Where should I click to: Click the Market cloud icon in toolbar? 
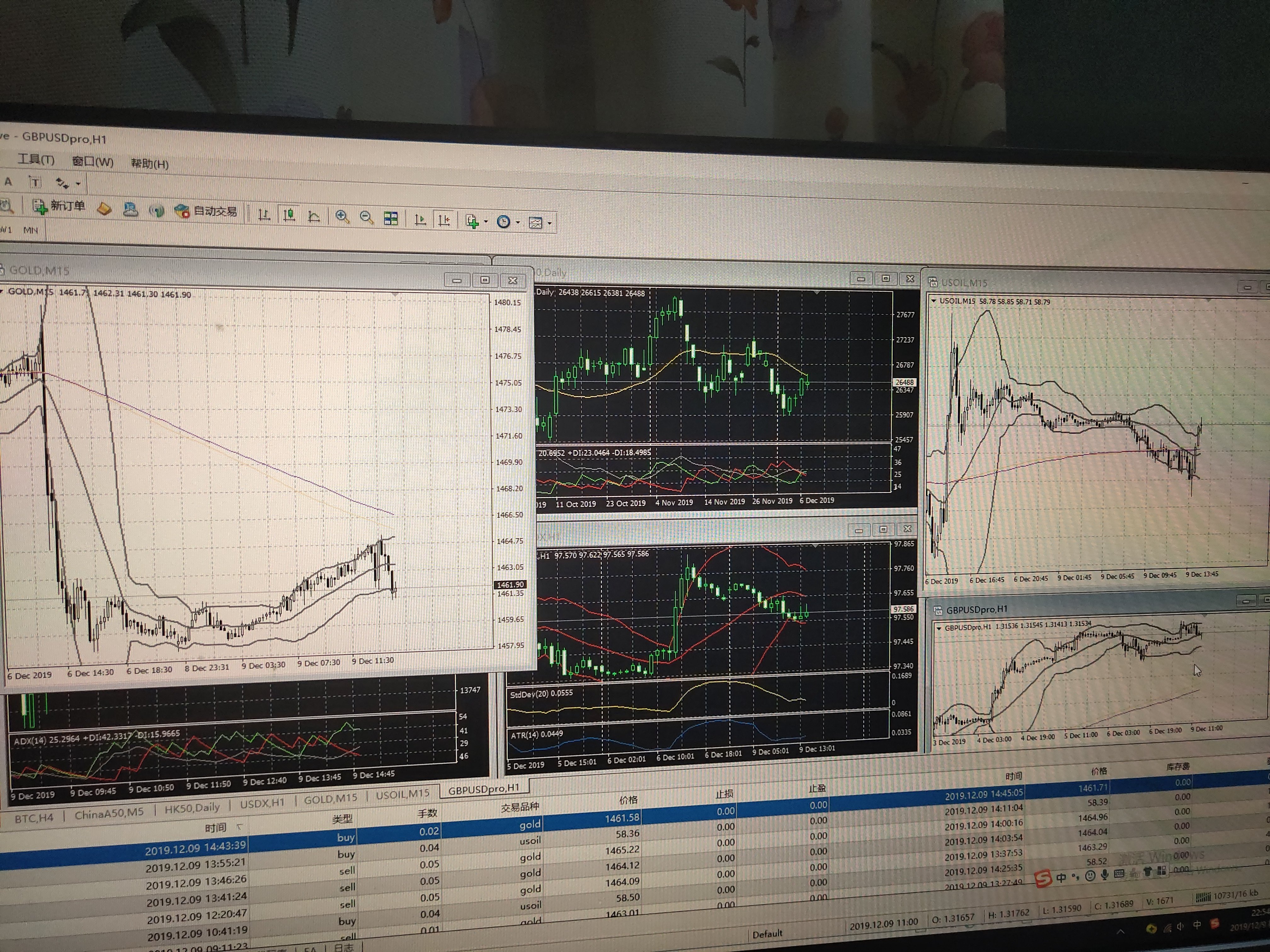(131, 210)
